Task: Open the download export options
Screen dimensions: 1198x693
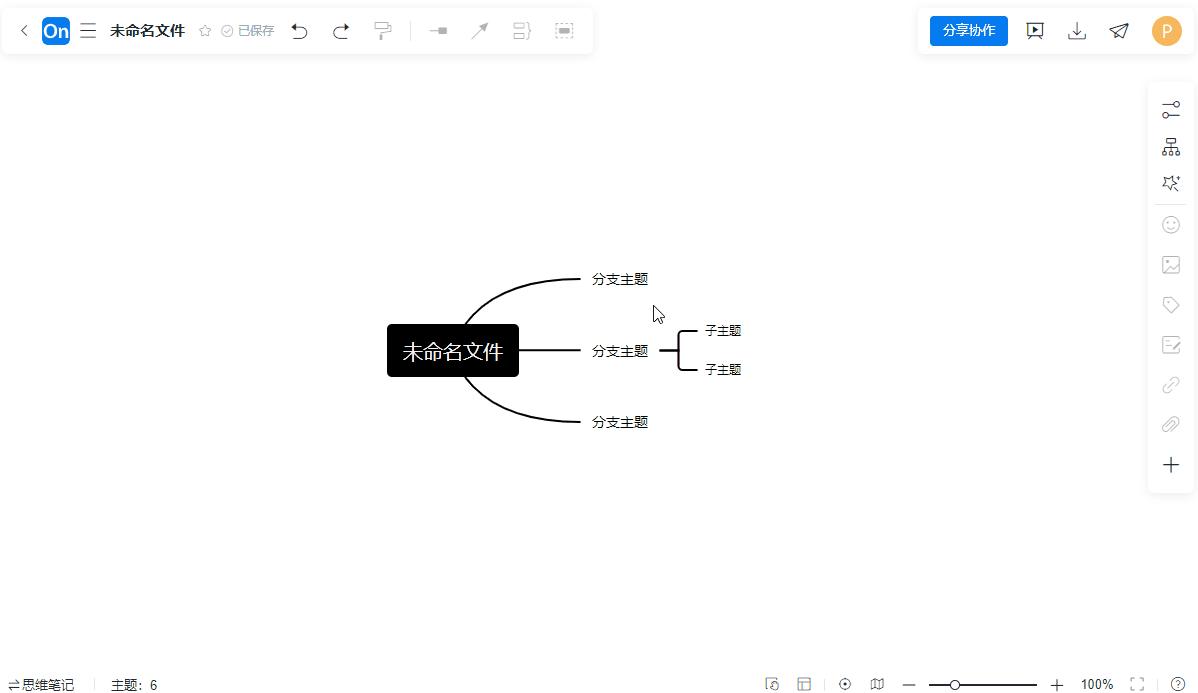Action: (x=1077, y=31)
